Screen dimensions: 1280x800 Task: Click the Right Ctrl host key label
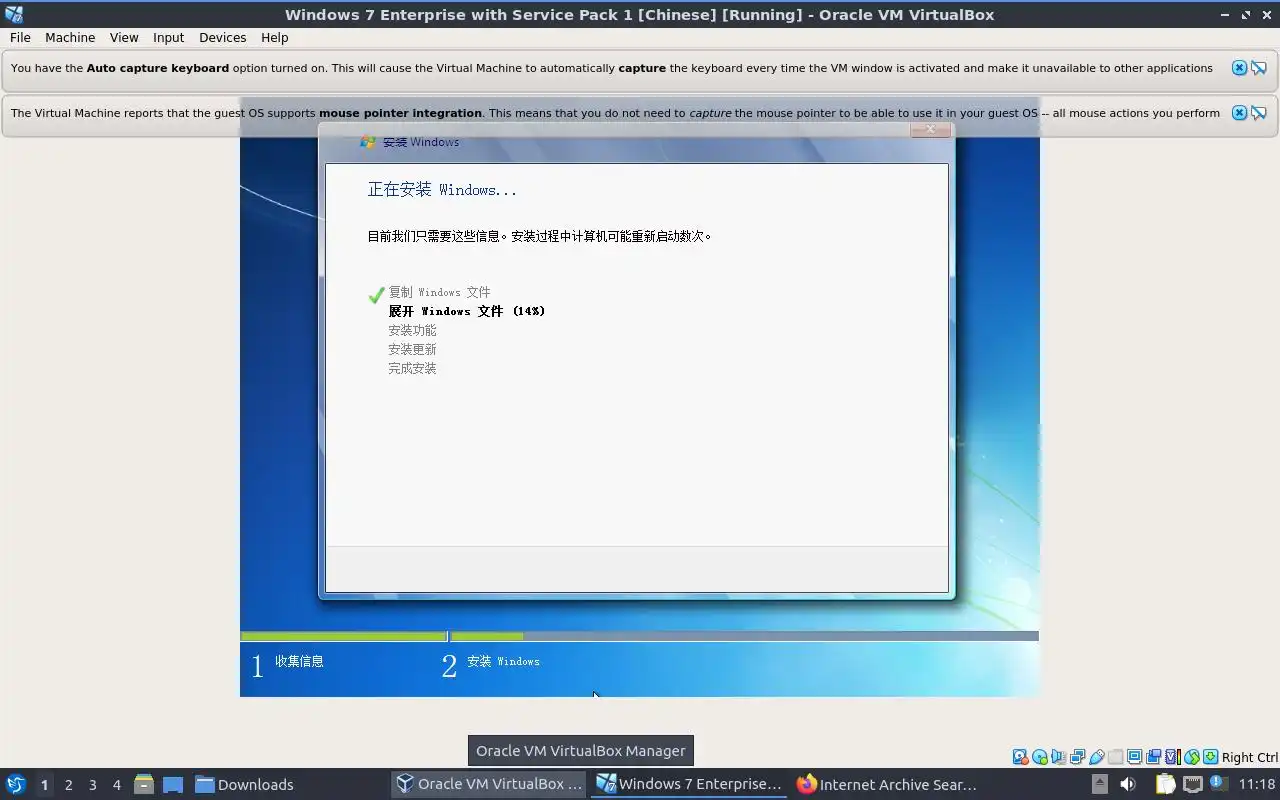click(x=1250, y=757)
